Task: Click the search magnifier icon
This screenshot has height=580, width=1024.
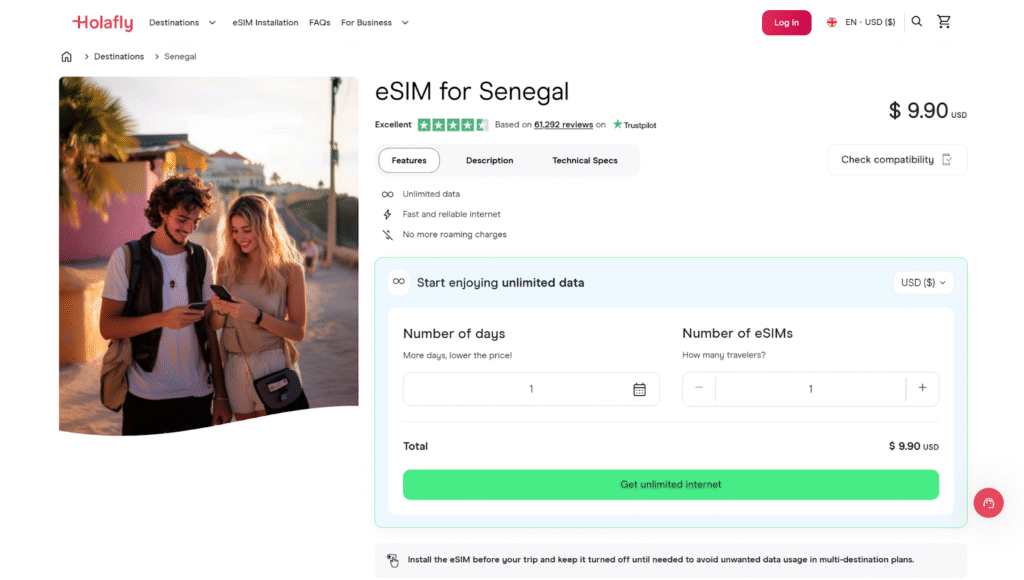Action: [x=917, y=22]
